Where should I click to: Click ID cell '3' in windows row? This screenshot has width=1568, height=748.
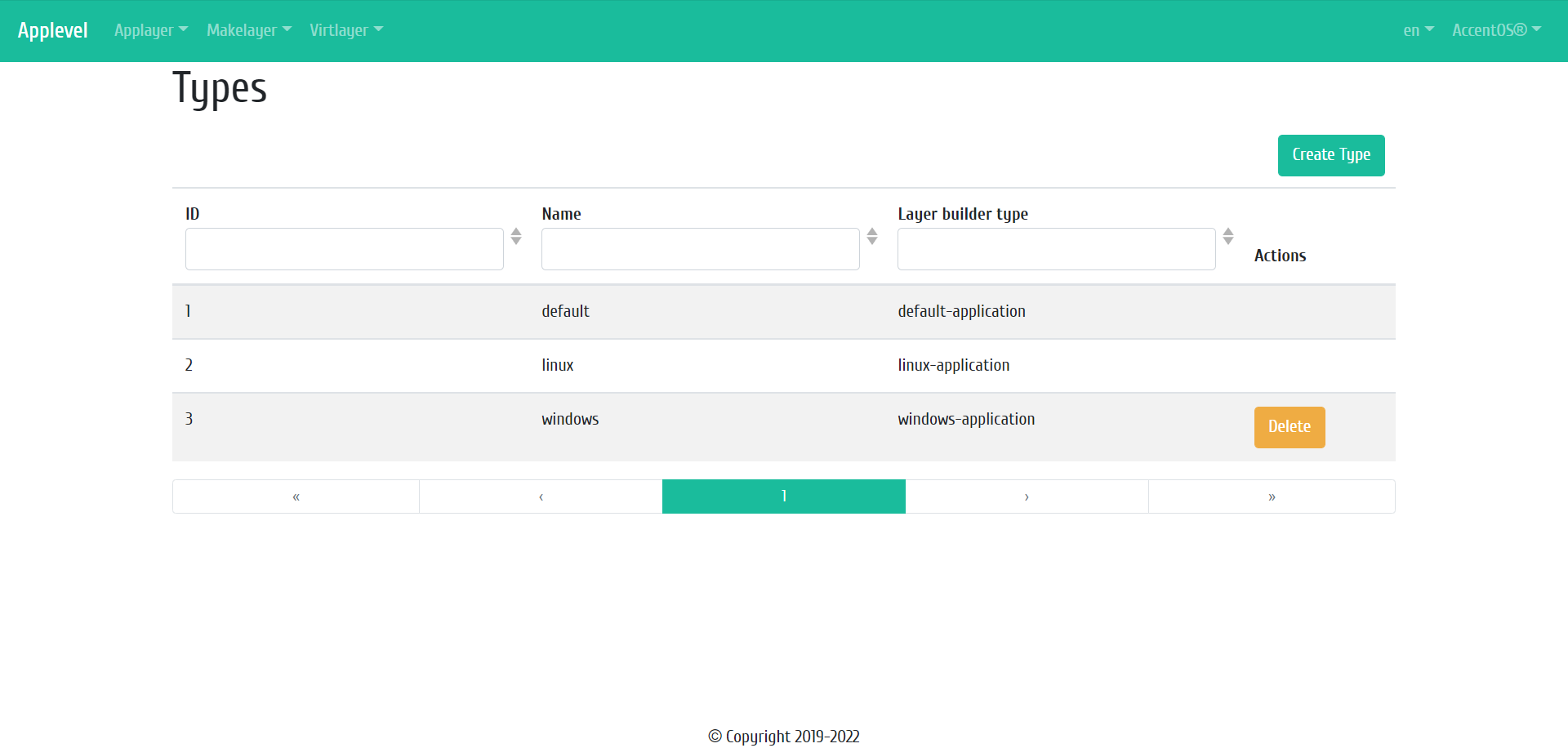point(189,419)
